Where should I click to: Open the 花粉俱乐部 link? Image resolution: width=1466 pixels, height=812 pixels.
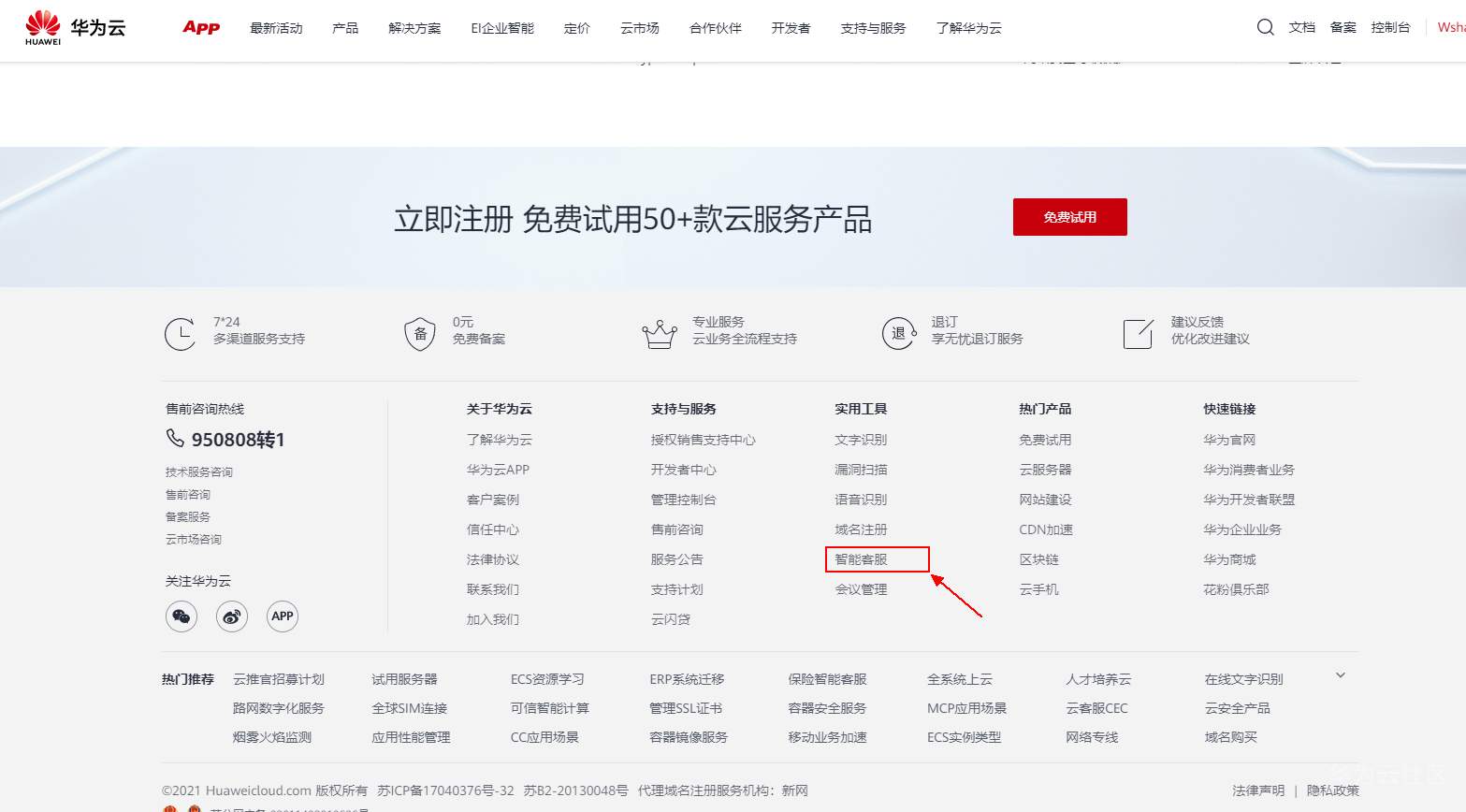[x=1237, y=589]
